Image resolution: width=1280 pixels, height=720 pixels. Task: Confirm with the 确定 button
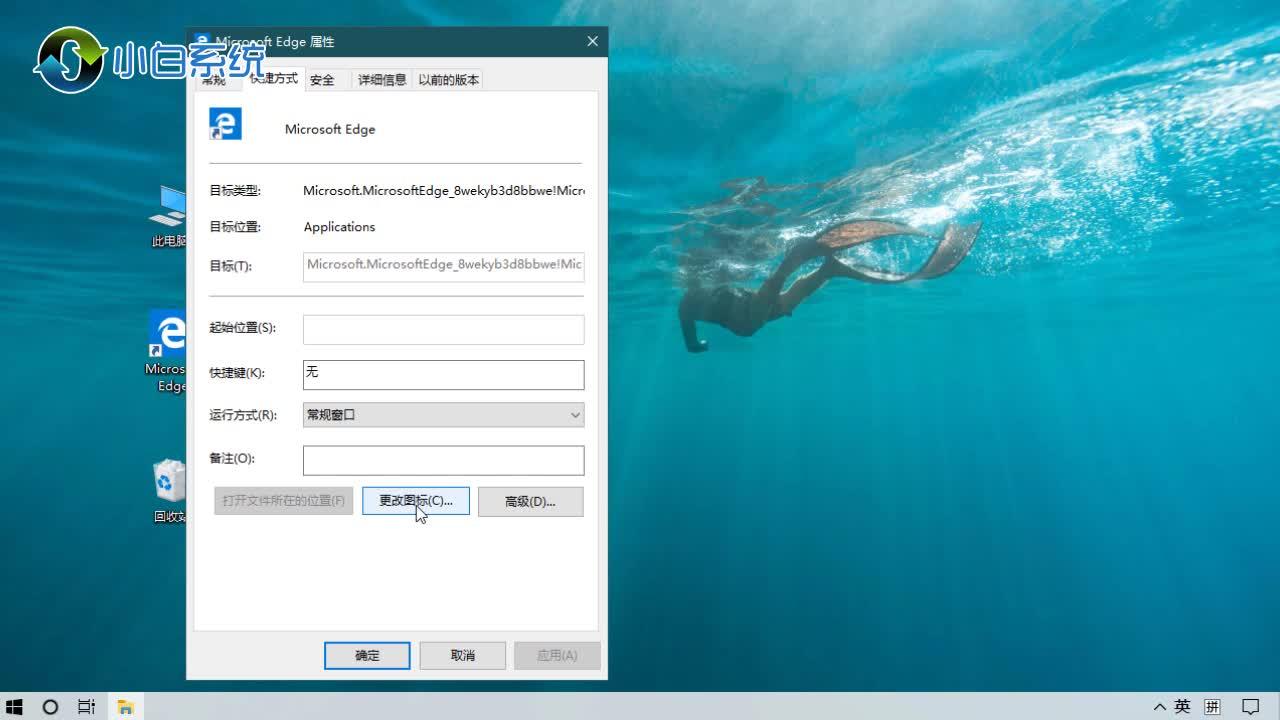367,655
